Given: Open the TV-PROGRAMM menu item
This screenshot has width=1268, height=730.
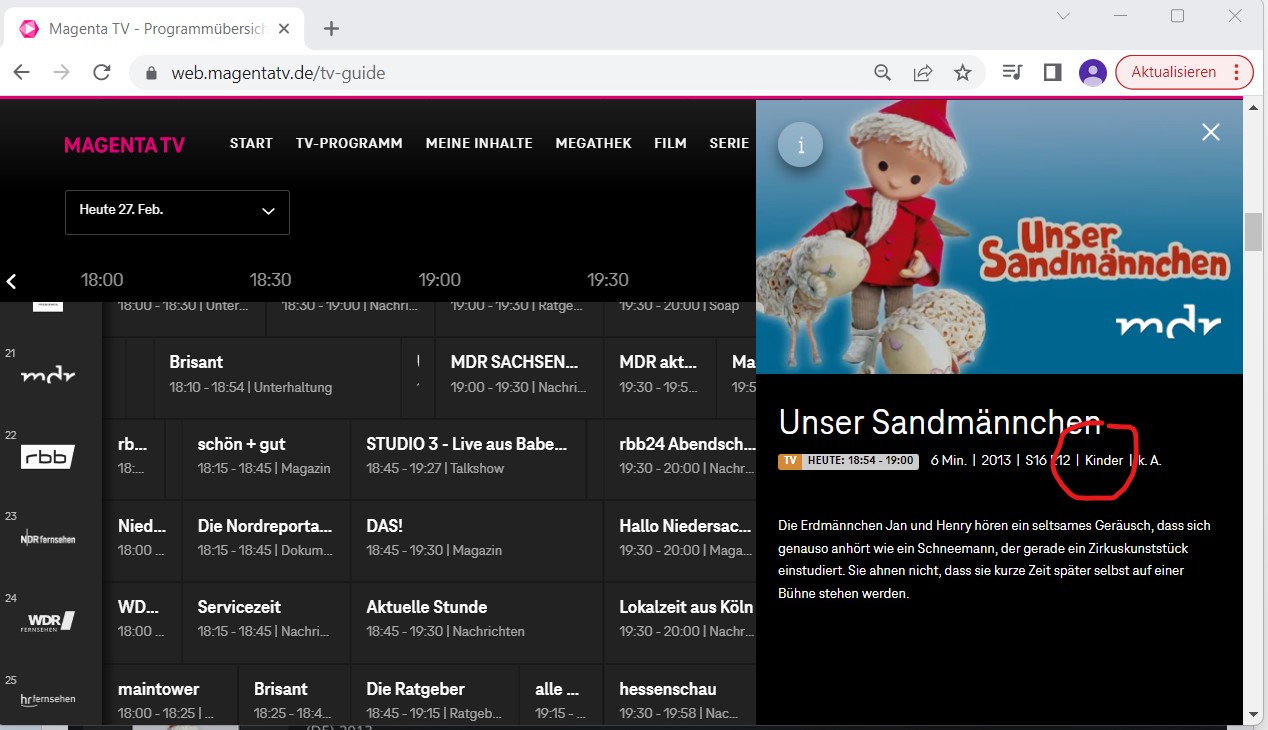Looking at the screenshot, I should point(349,143).
